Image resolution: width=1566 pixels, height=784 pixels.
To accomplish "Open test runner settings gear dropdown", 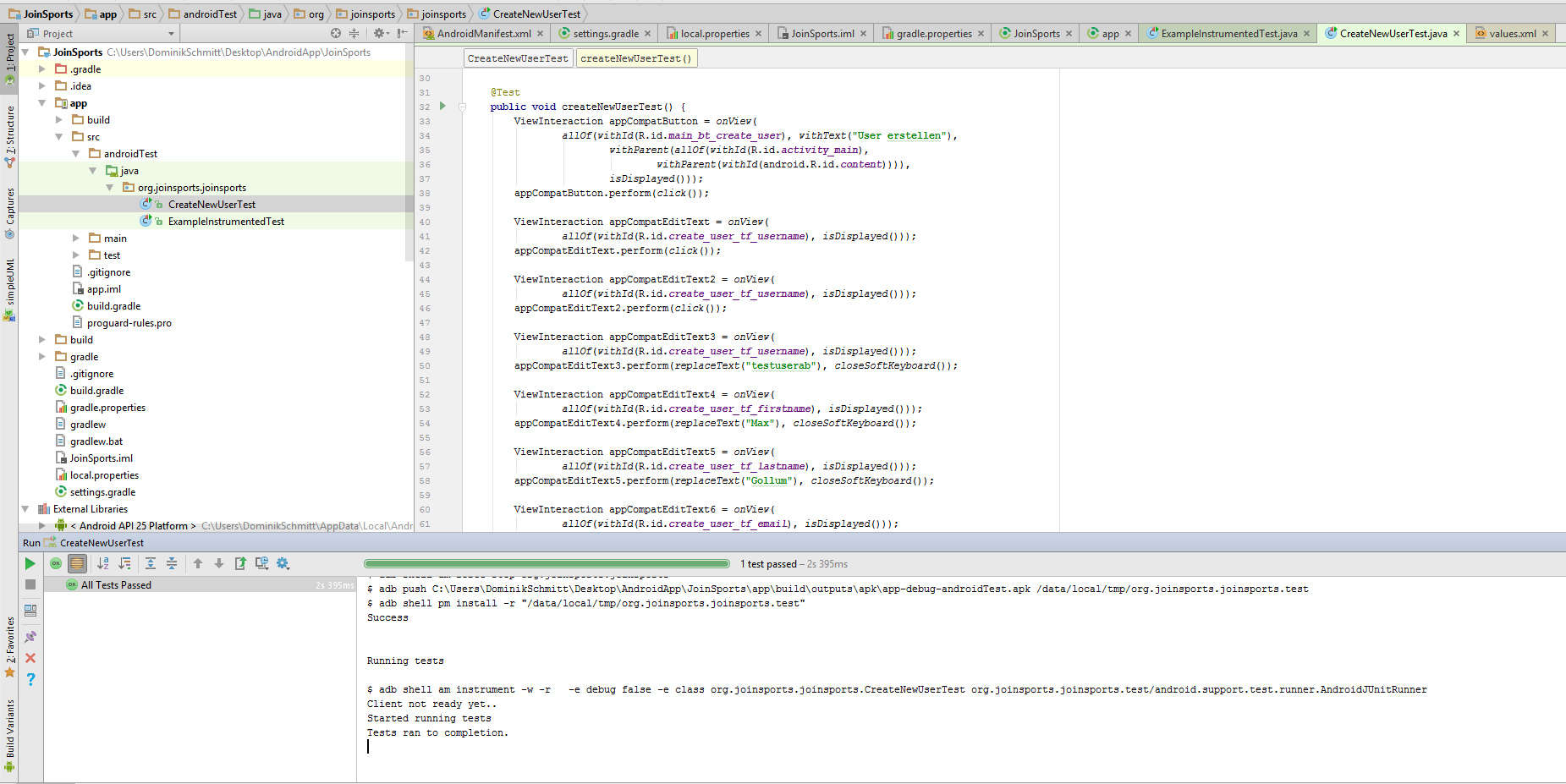I will (283, 563).
